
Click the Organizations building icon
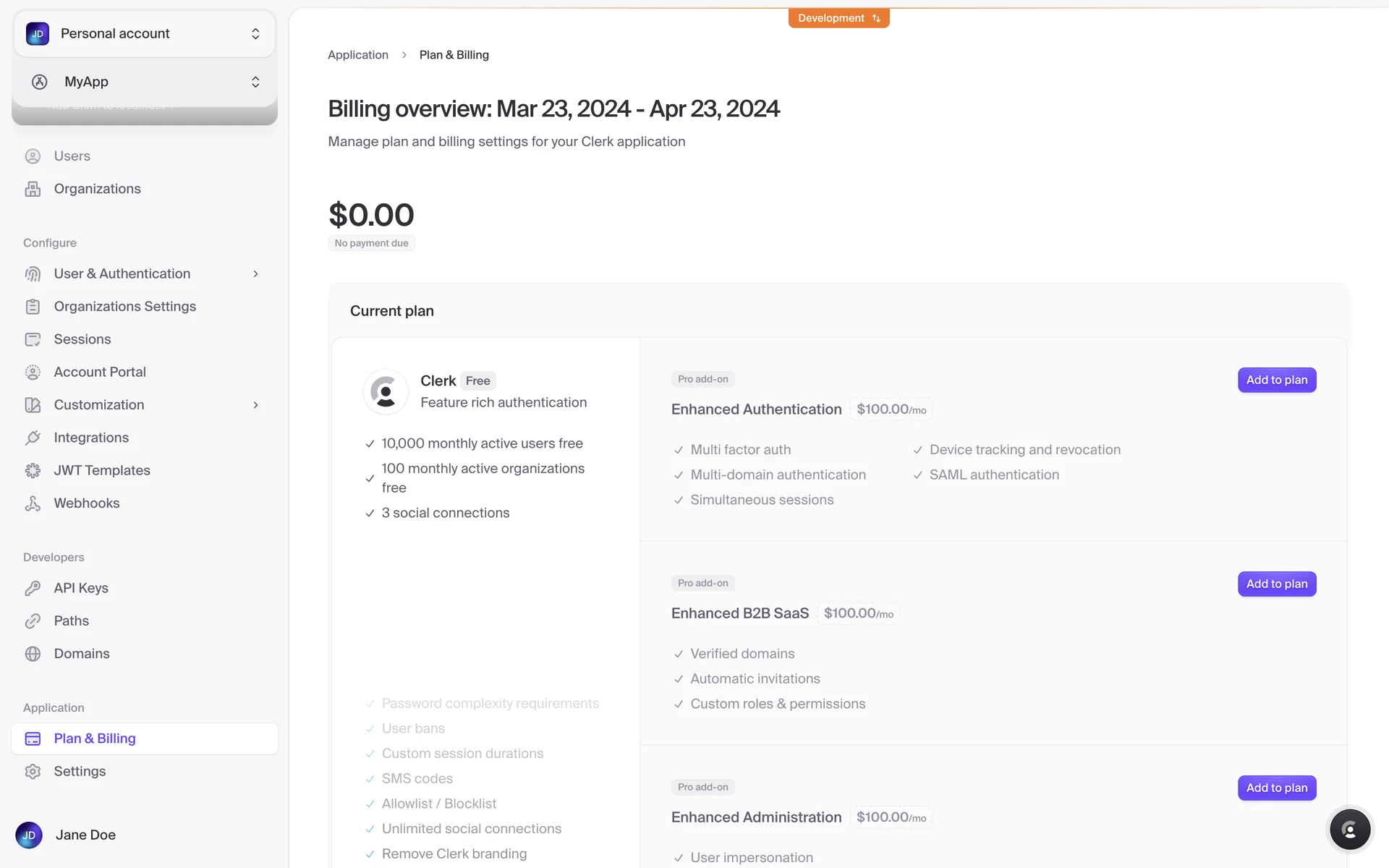pos(33,189)
